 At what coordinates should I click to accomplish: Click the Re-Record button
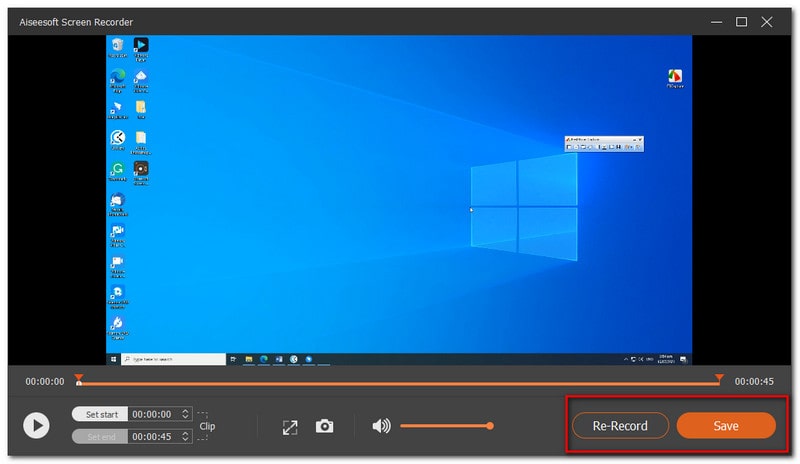620,426
